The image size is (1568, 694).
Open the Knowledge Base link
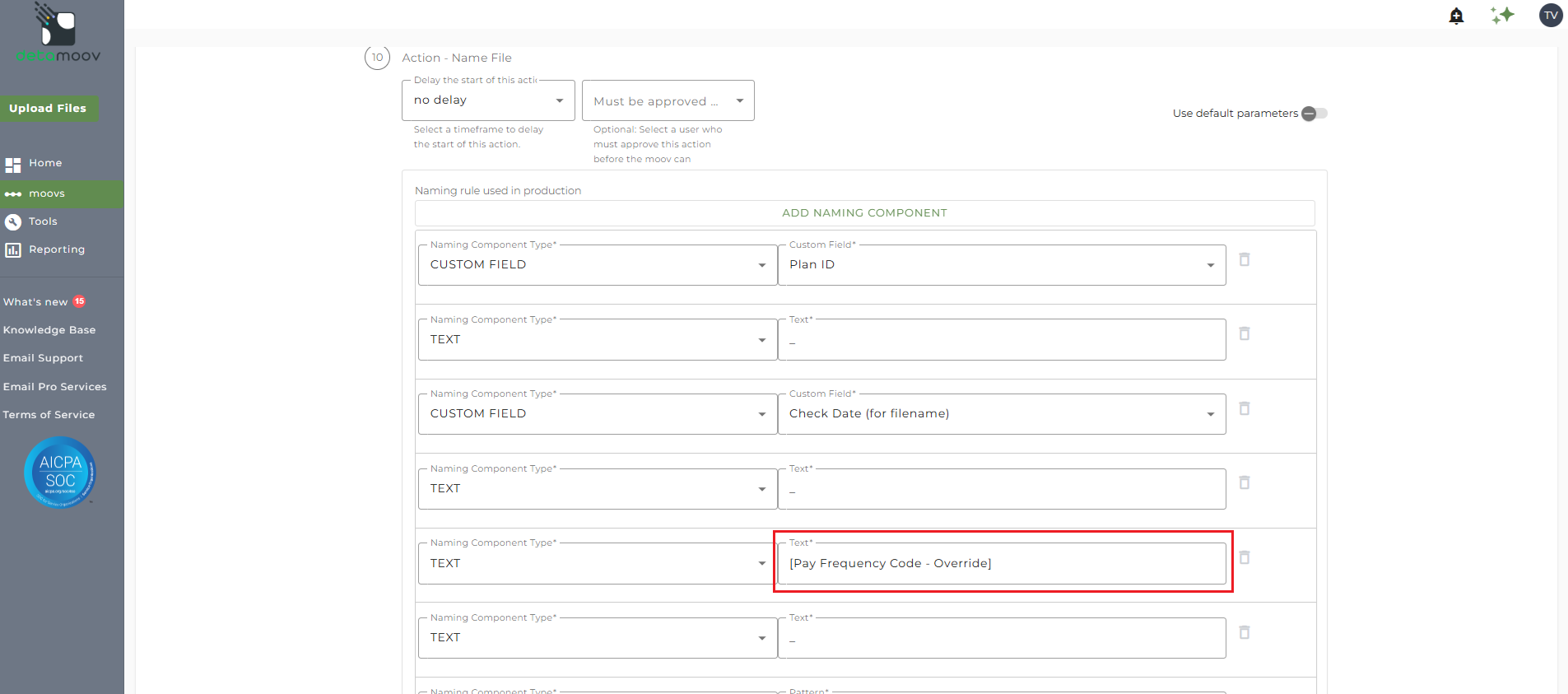pos(49,330)
